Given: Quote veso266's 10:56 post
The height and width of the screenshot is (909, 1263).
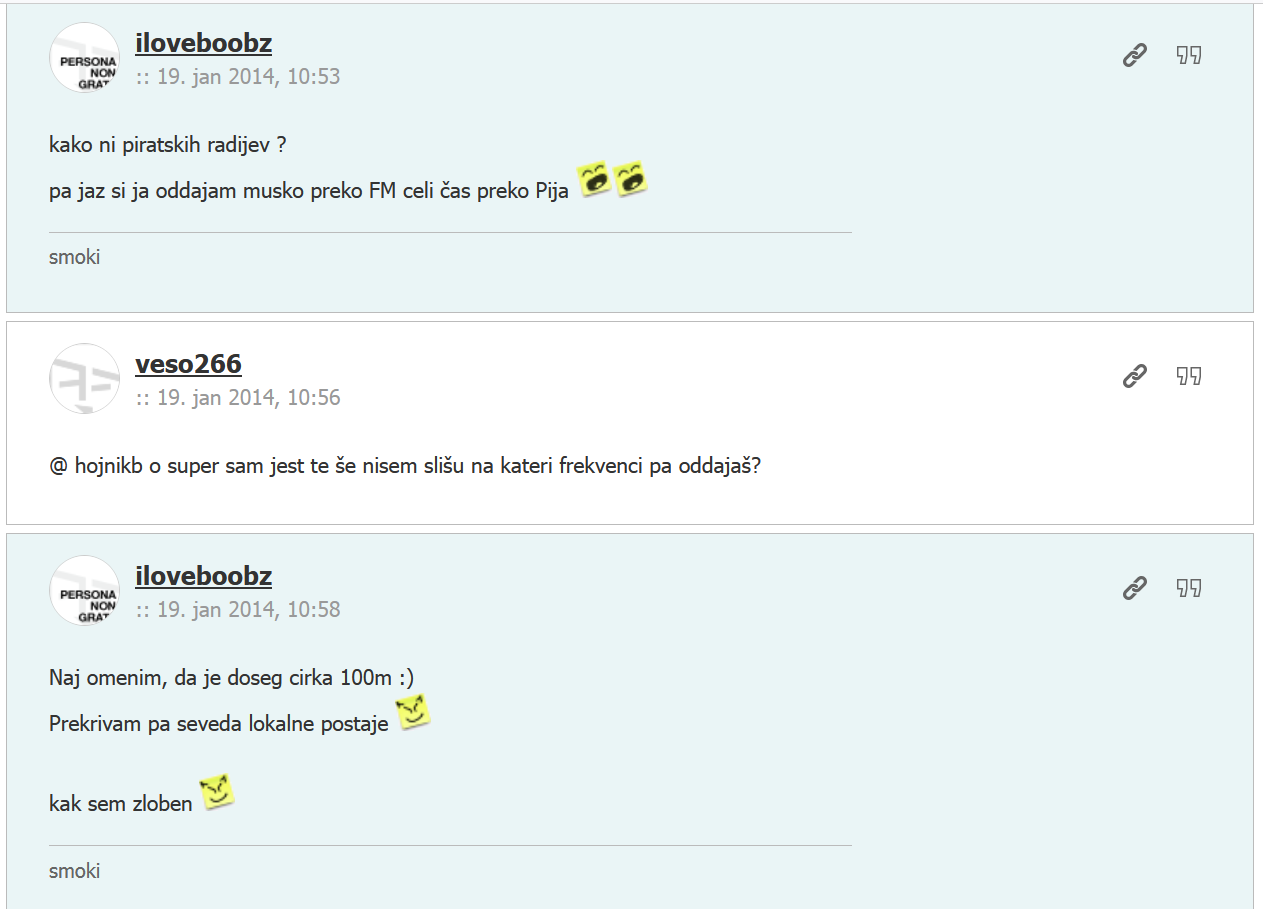Looking at the screenshot, I should pos(1188,376).
